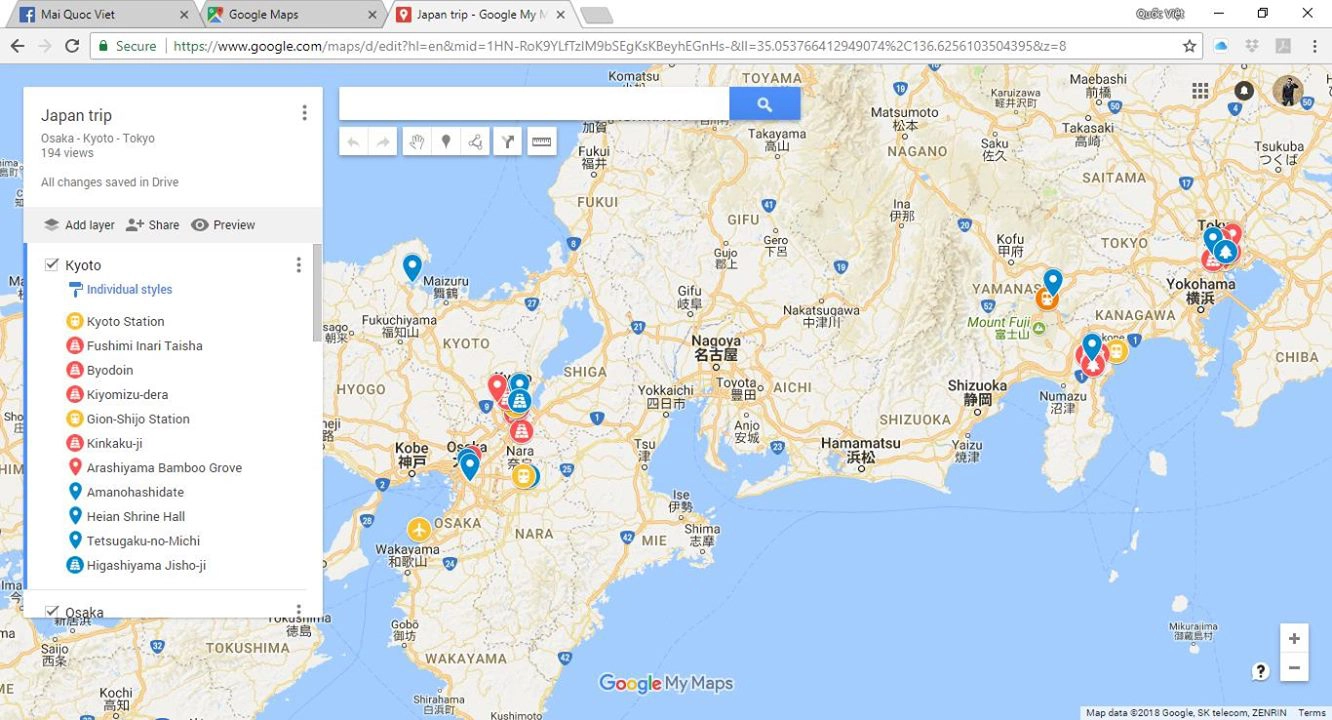Select Fushimi Inari Taisha in the list

tap(144, 346)
